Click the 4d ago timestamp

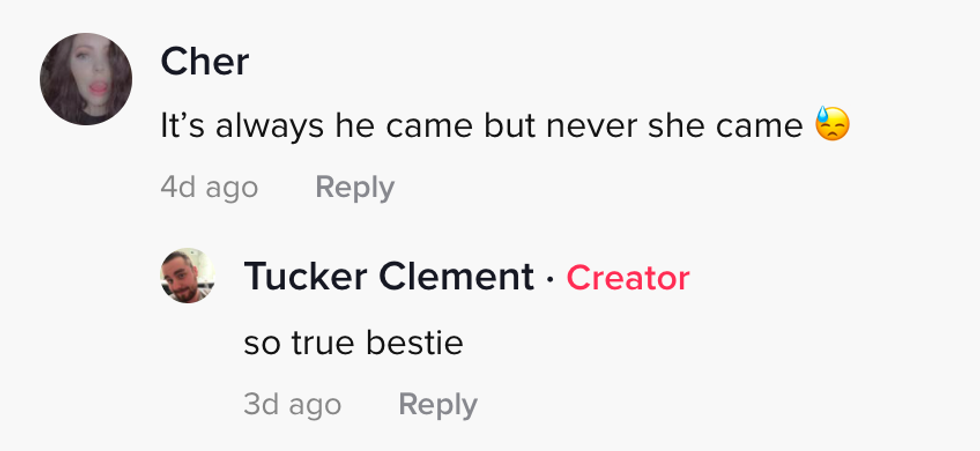[209, 187]
